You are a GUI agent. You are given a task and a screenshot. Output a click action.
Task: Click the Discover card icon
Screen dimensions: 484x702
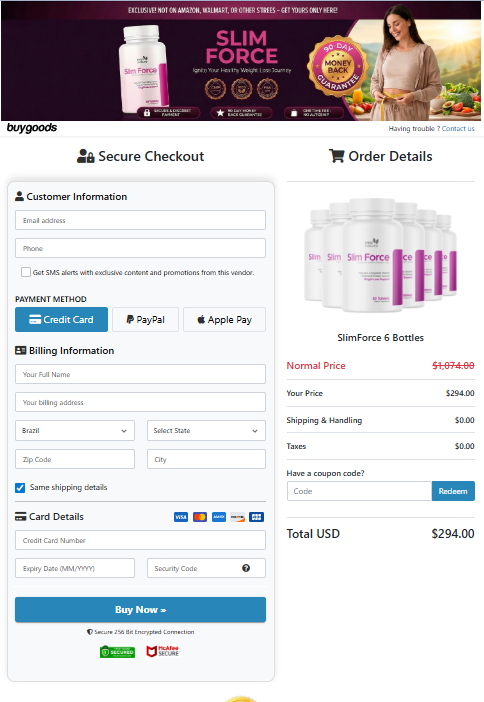click(238, 517)
